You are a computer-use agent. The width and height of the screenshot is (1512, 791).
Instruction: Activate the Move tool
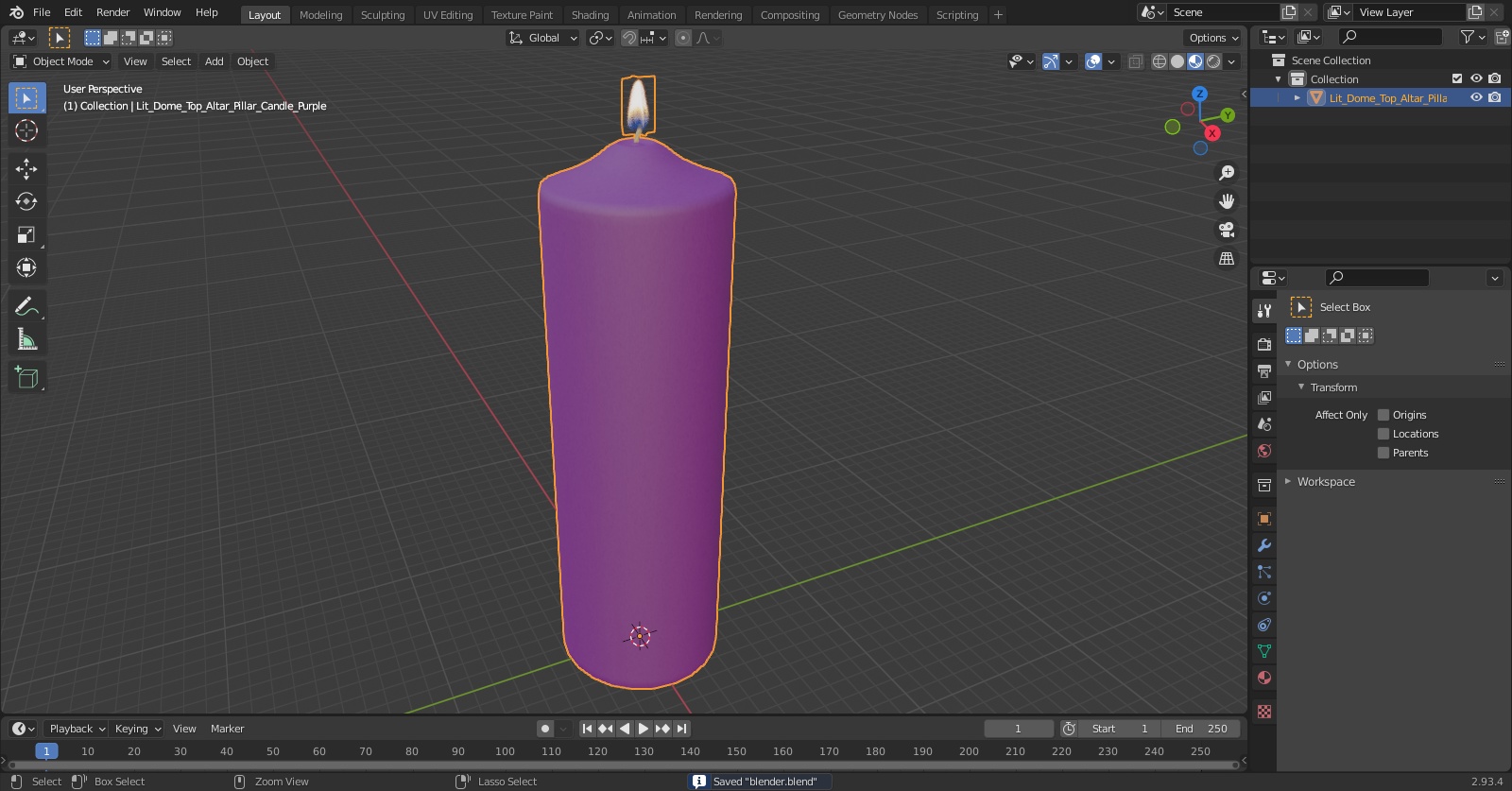(26, 169)
